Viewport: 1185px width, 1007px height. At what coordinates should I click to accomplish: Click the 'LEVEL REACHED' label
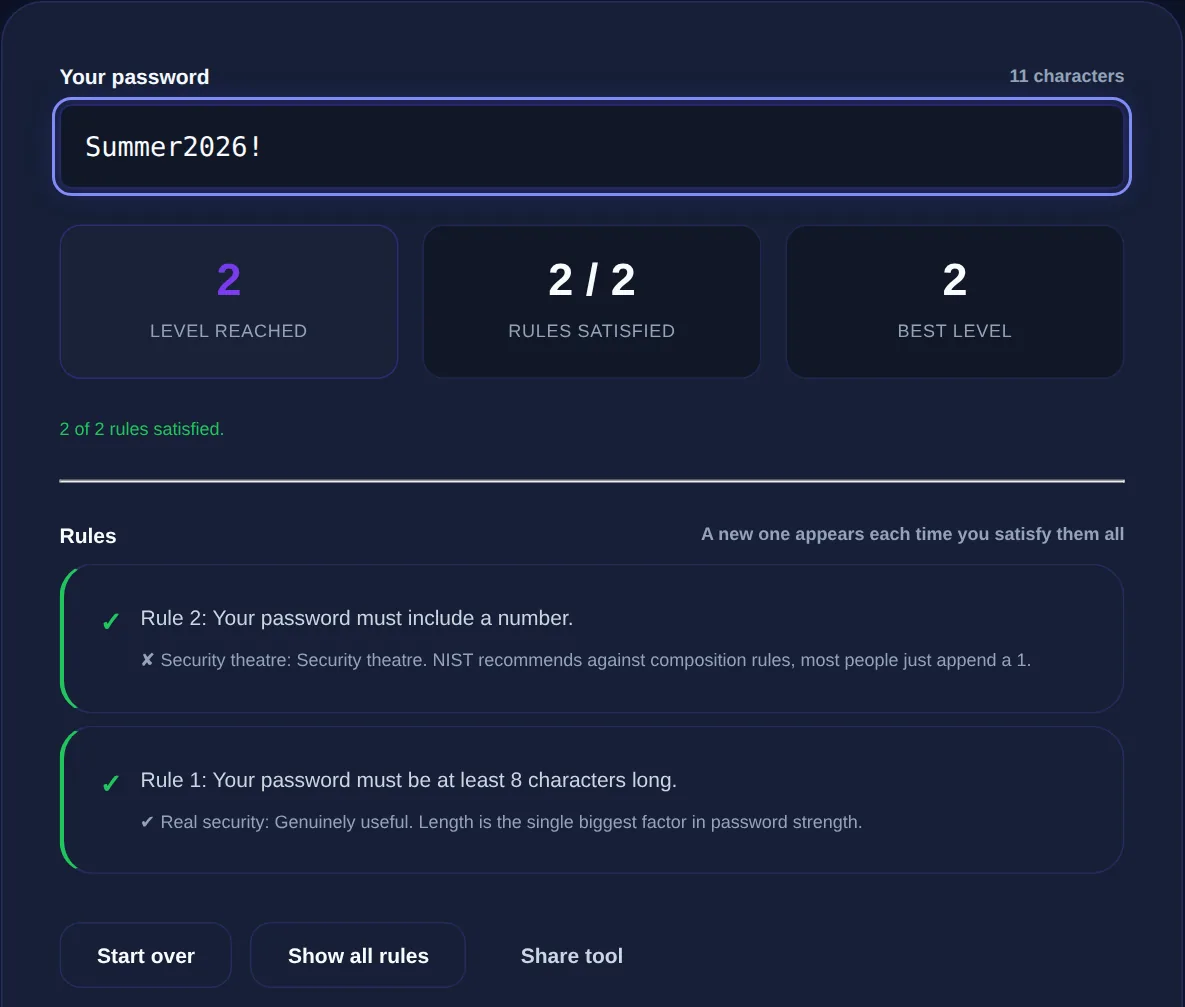coord(228,331)
